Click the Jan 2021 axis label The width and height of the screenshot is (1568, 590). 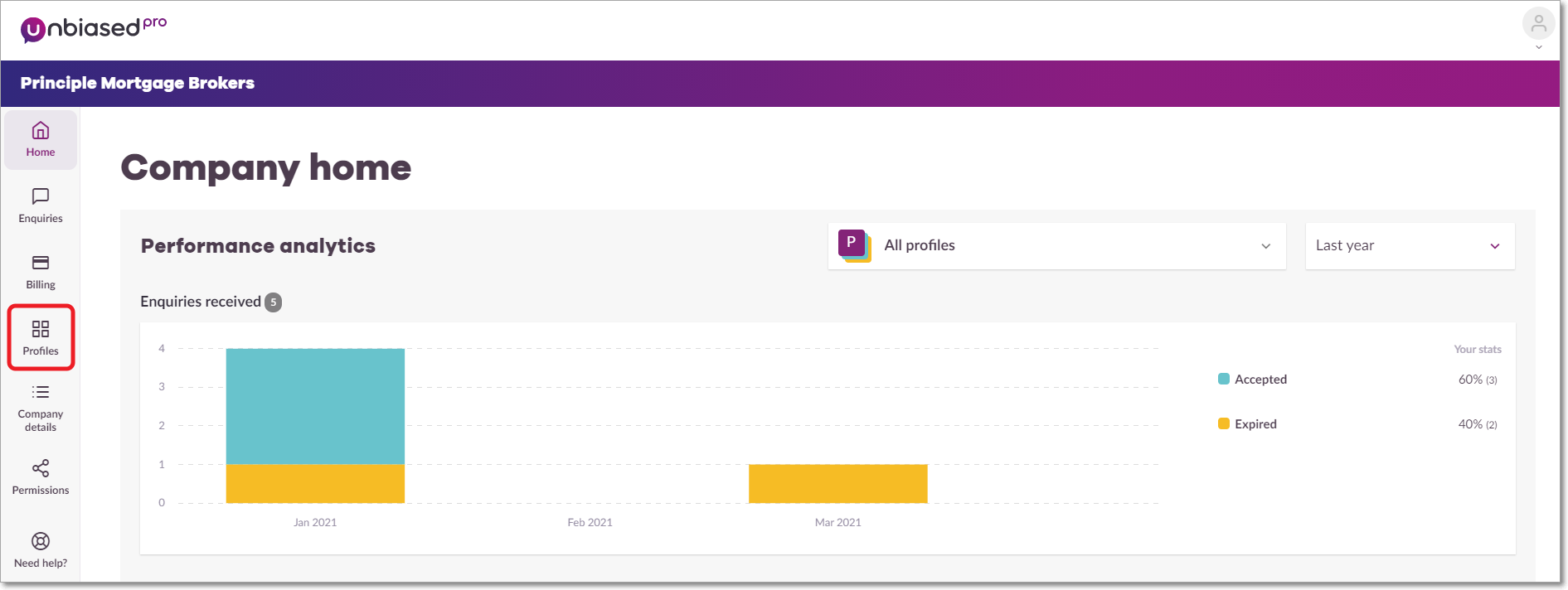(x=315, y=523)
